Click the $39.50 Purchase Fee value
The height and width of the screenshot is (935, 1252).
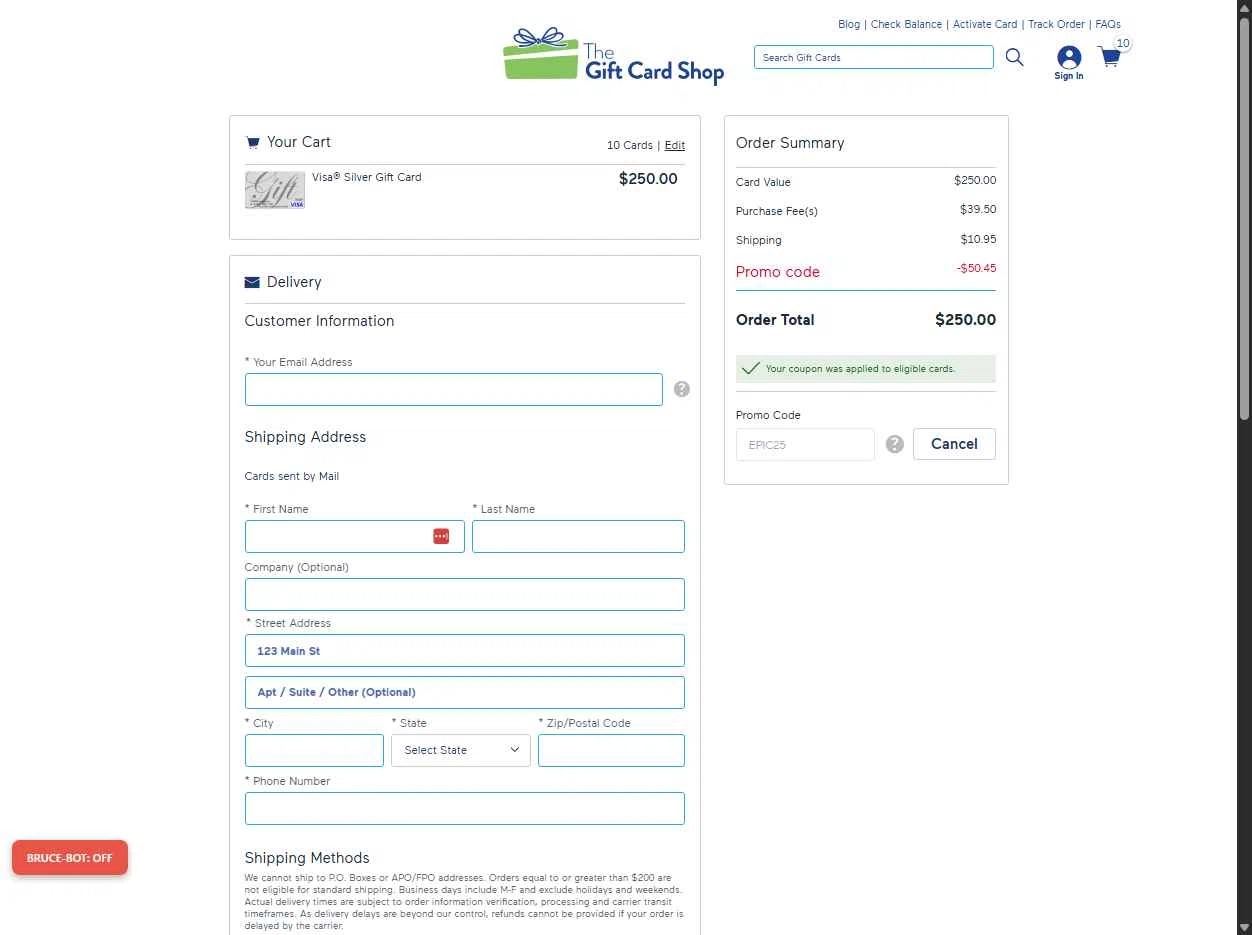(x=978, y=209)
